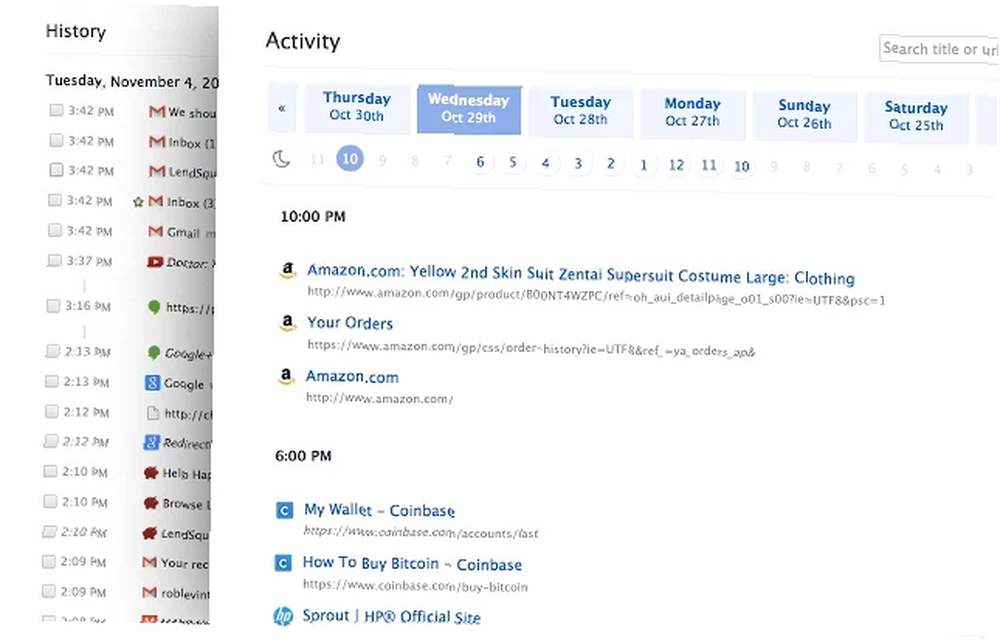1000x640 pixels.
Task: Click the Gmail icon beside 'We shou'
Action: [157, 112]
